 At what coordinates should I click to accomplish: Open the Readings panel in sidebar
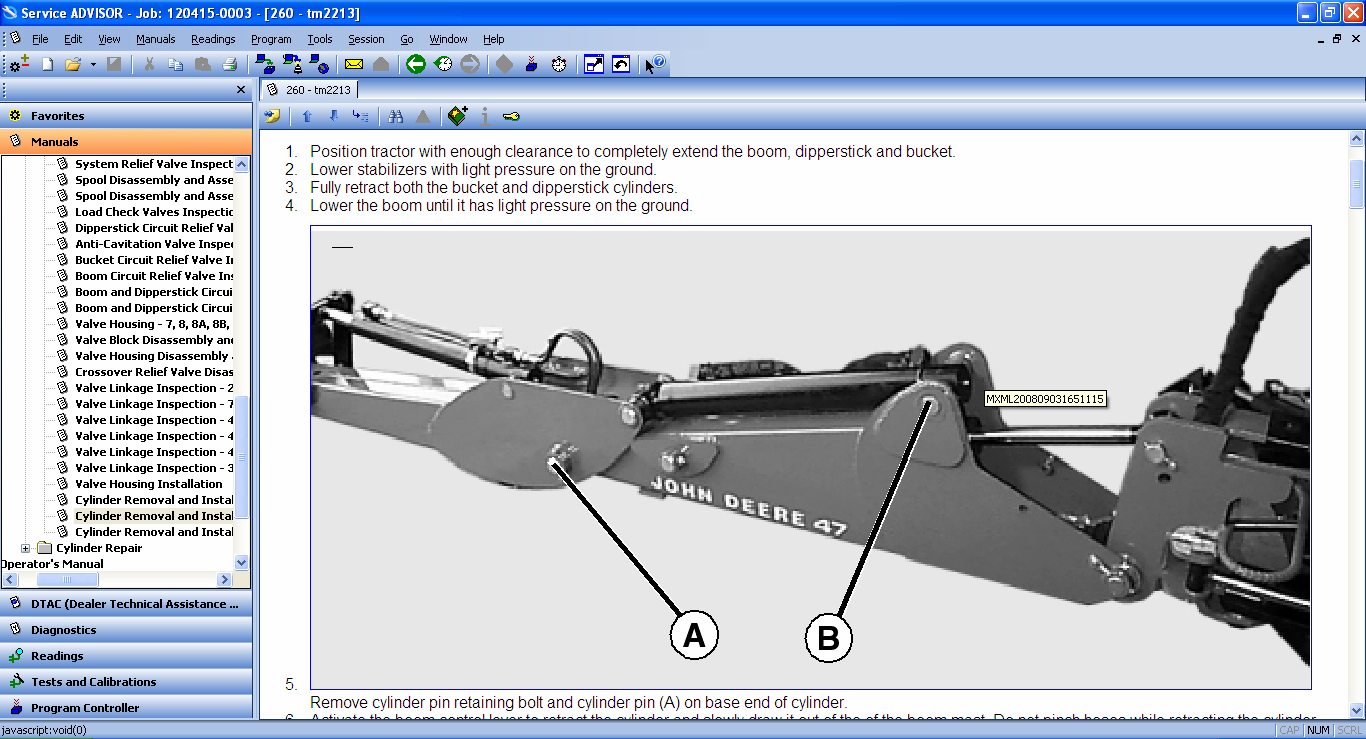click(126, 656)
